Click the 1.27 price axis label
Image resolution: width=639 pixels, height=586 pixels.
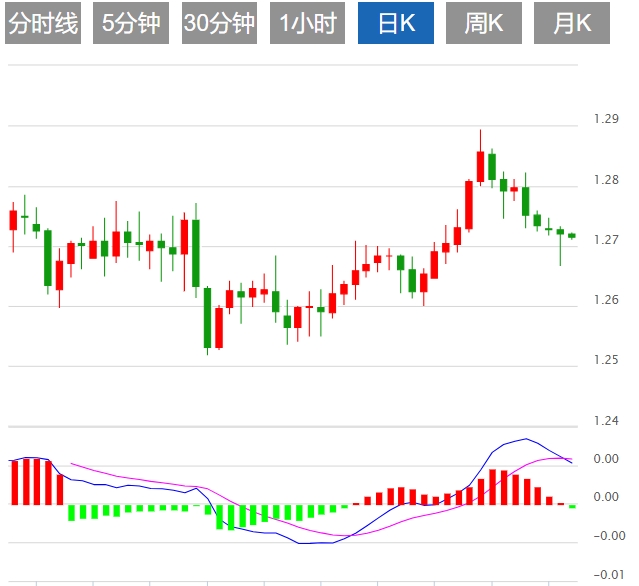point(606,240)
